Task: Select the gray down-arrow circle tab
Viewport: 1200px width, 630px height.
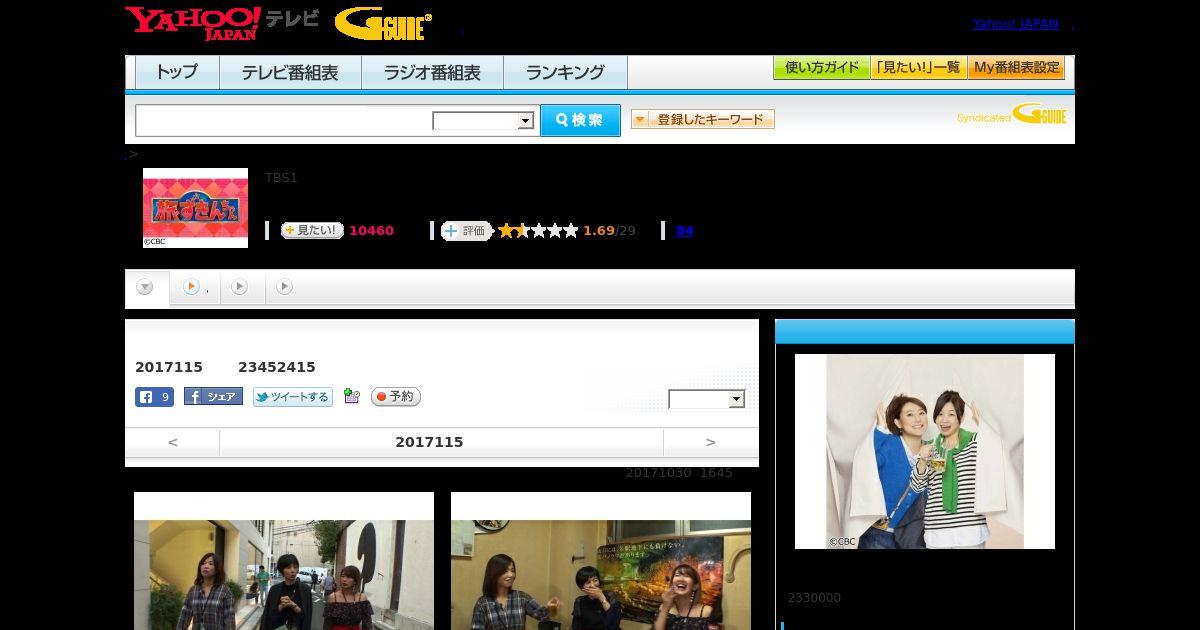Action: pos(145,287)
